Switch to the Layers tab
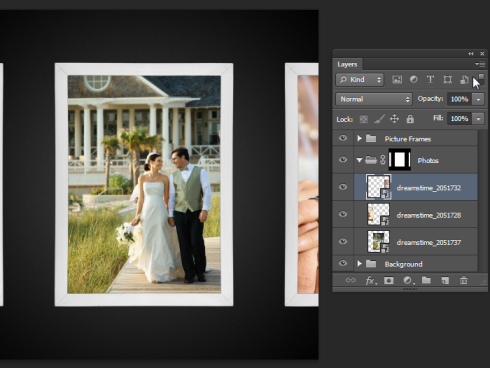 point(347,64)
